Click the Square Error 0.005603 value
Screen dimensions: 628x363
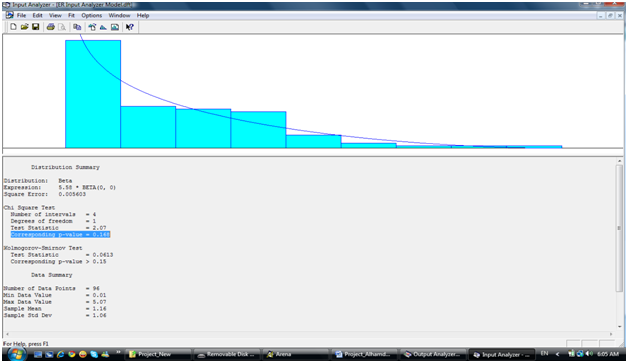[x=72, y=194]
